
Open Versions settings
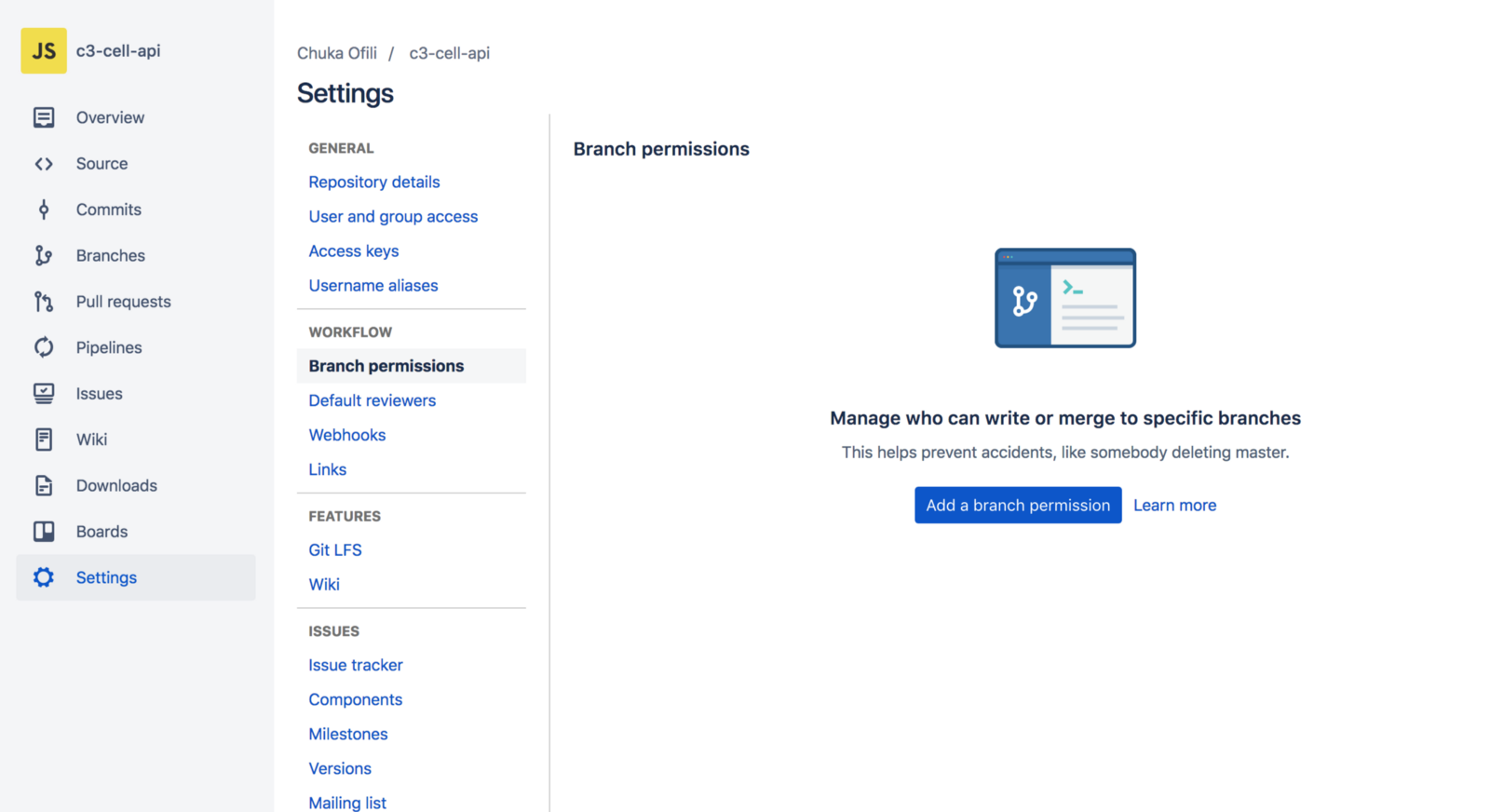pos(340,768)
